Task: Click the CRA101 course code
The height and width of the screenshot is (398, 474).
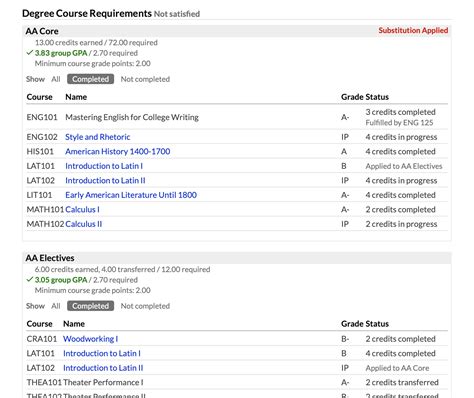Action: point(42,339)
